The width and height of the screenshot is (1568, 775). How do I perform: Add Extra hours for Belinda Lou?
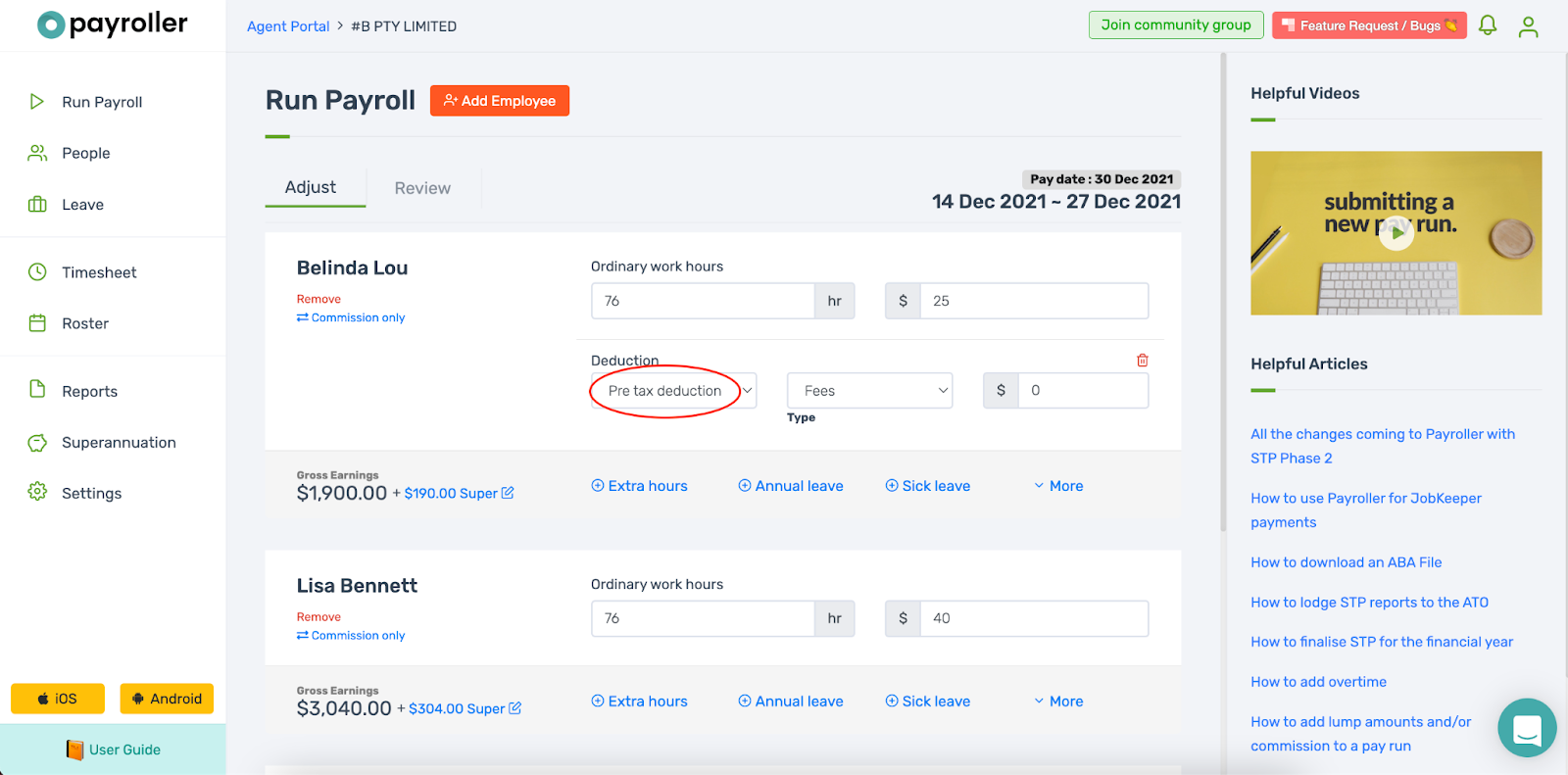click(x=639, y=486)
